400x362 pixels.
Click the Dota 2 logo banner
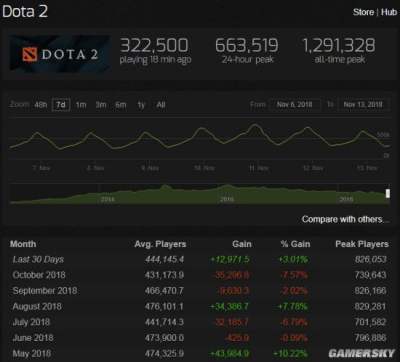(x=60, y=53)
